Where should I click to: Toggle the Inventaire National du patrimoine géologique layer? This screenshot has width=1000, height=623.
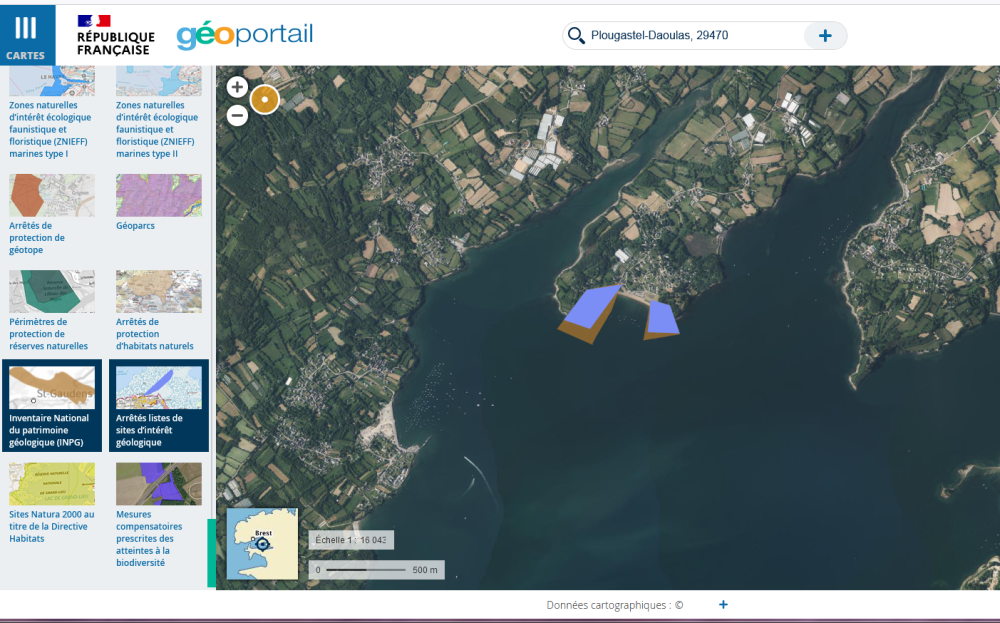pos(52,406)
